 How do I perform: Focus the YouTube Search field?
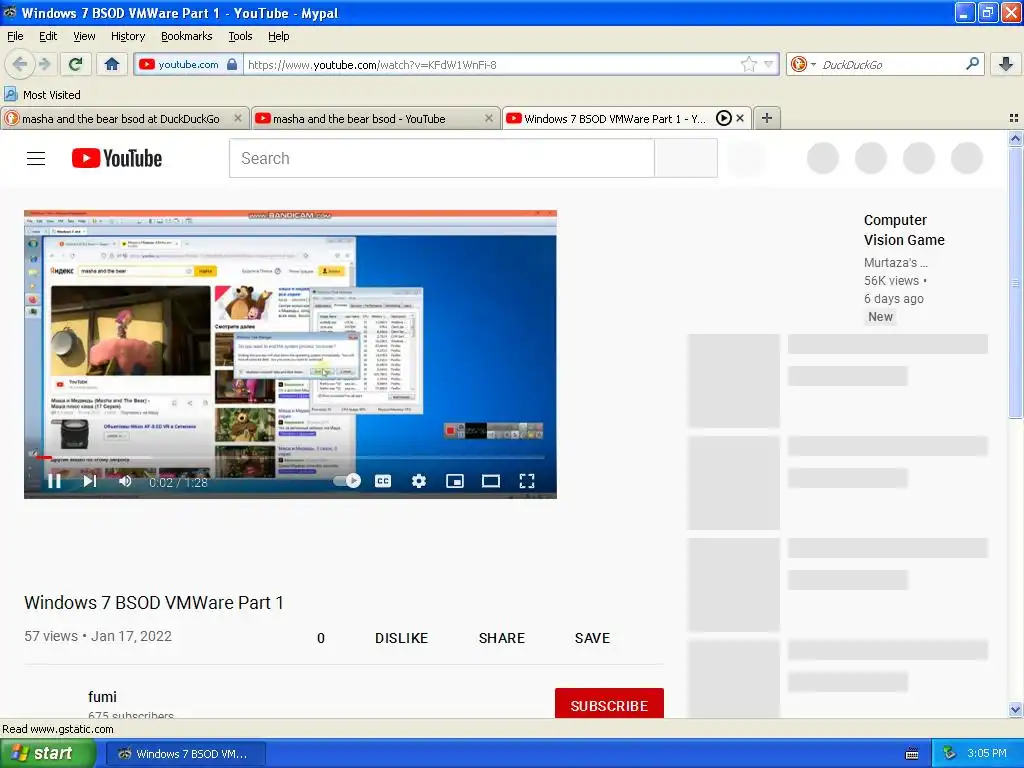(441, 158)
